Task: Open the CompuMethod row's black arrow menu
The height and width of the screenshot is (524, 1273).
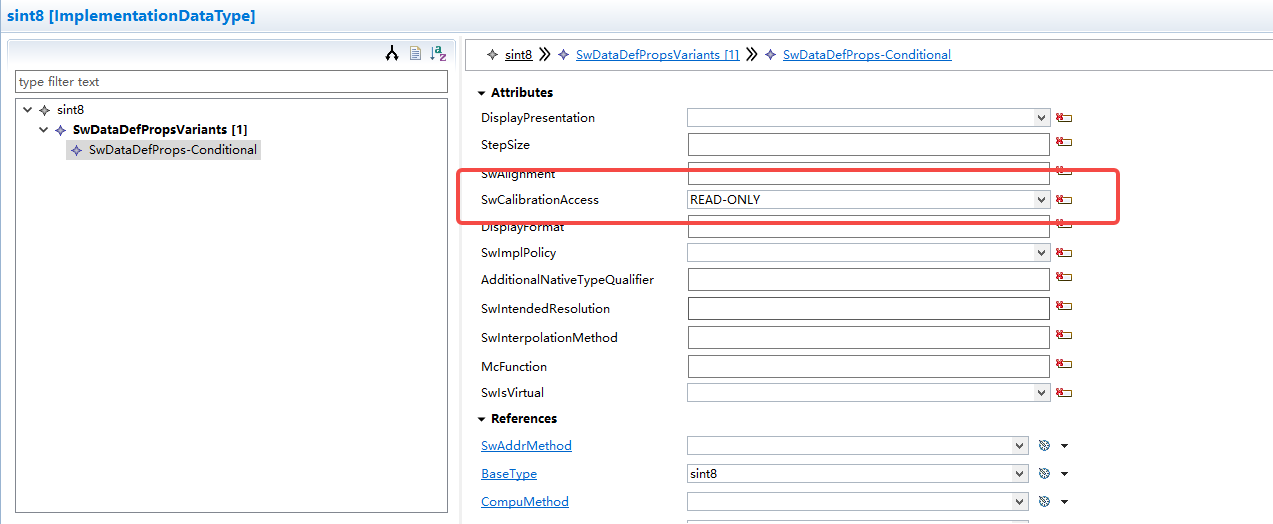Action: click(x=1064, y=502)
